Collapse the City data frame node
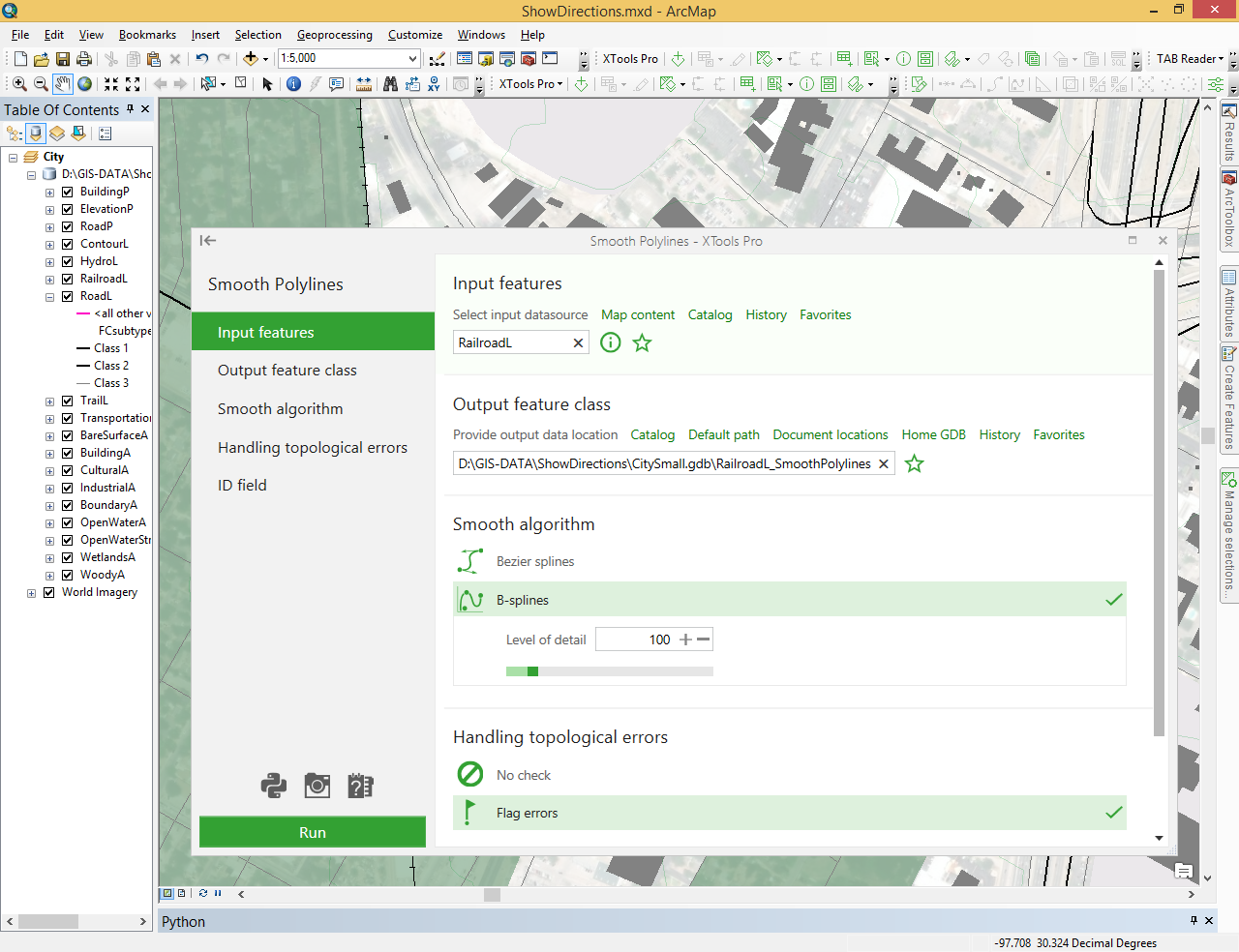Screen dimensions: 1239x952 pos(13,158)
